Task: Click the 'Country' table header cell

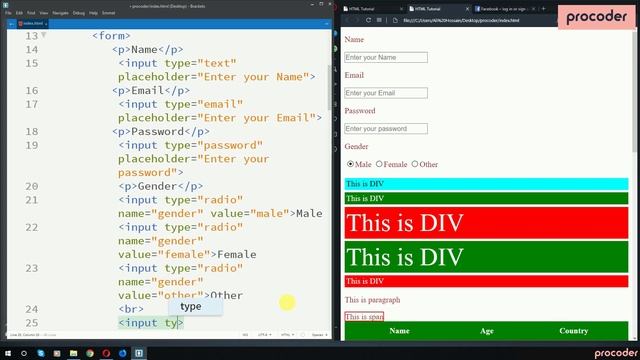Action: 573,331
